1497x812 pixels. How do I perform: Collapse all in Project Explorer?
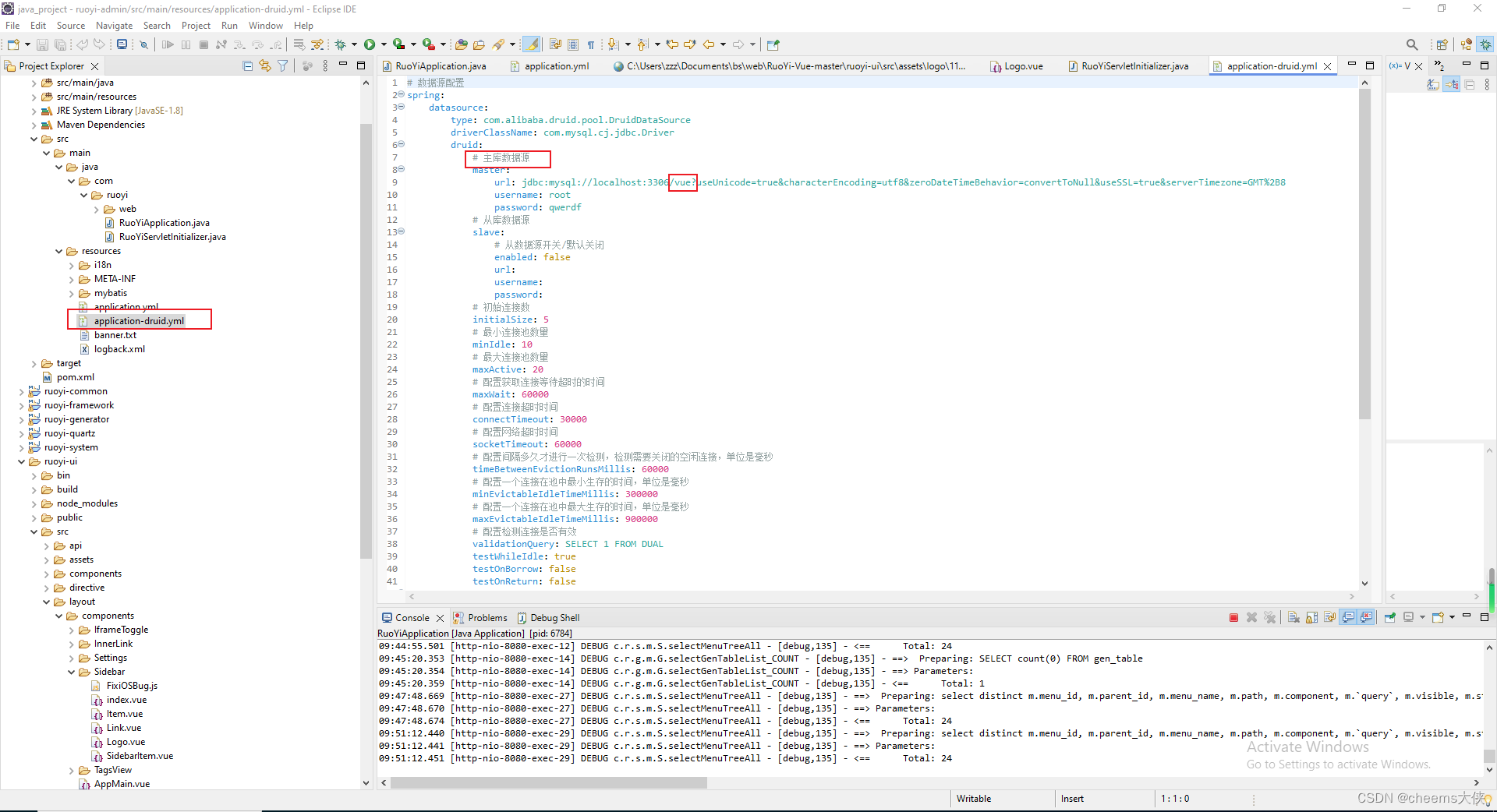point(247,66)
